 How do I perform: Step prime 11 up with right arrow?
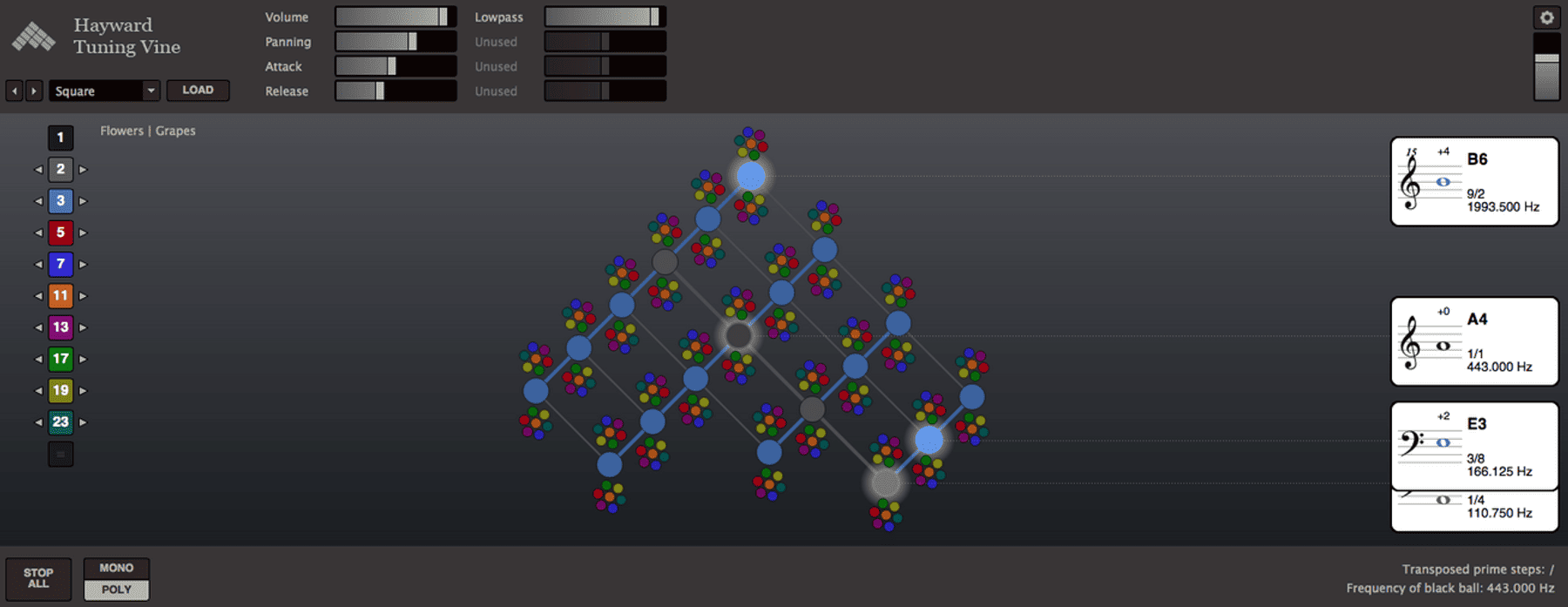tap(83, 296)
